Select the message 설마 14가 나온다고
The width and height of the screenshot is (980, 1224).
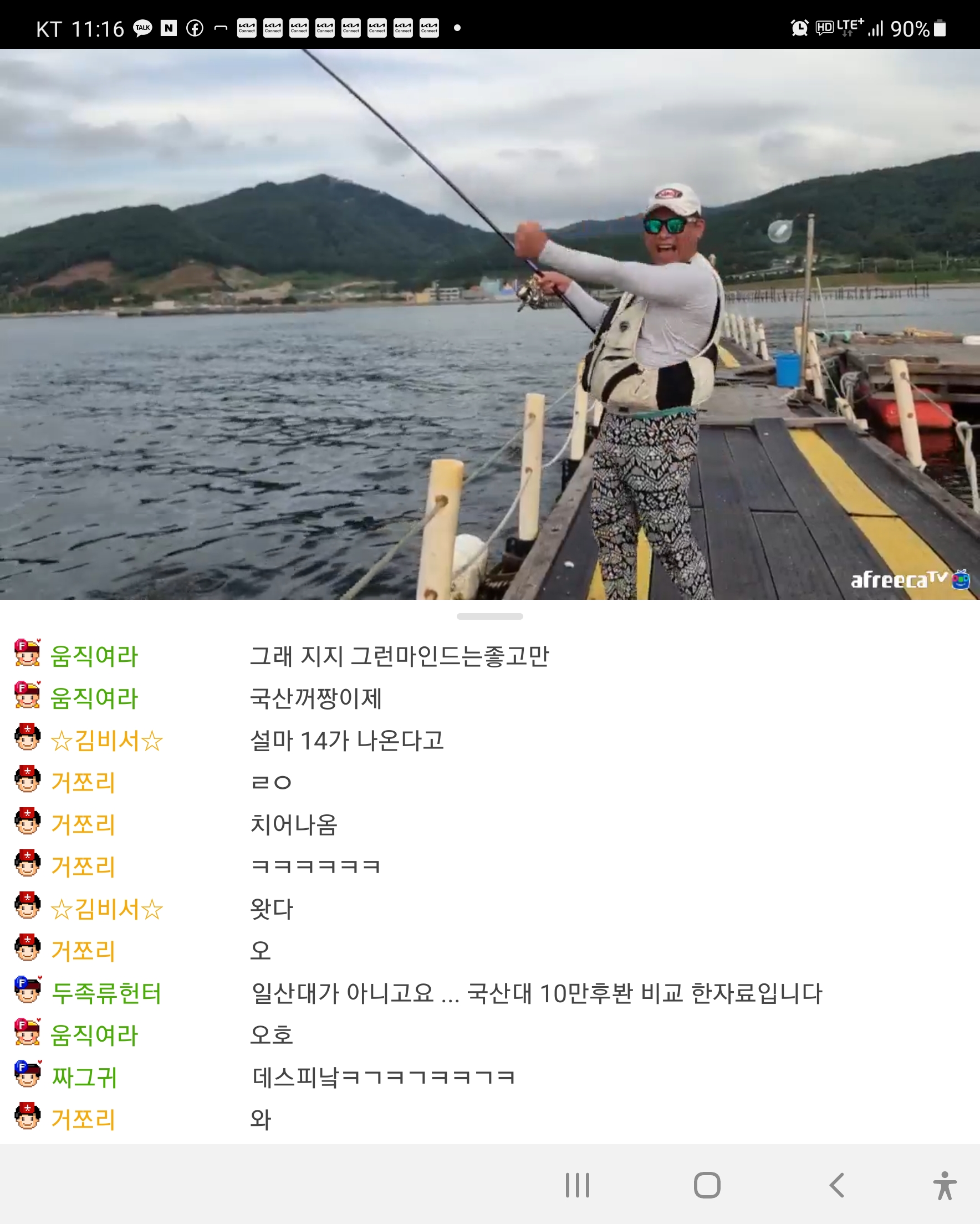pyautogui.click(x=347, y=740)
